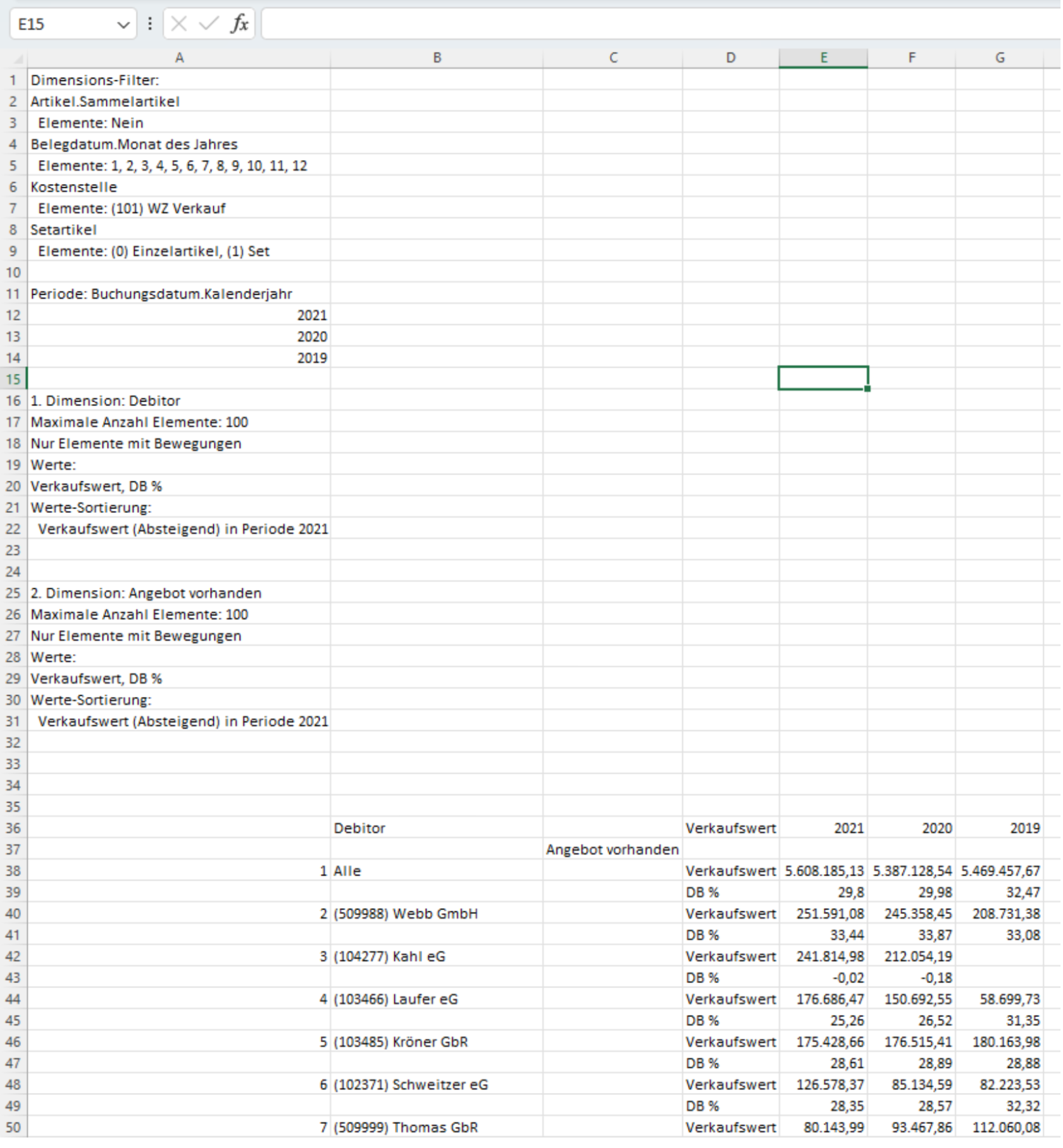
Task: Click the formula bar options dots handle
Action: point(150,24)
